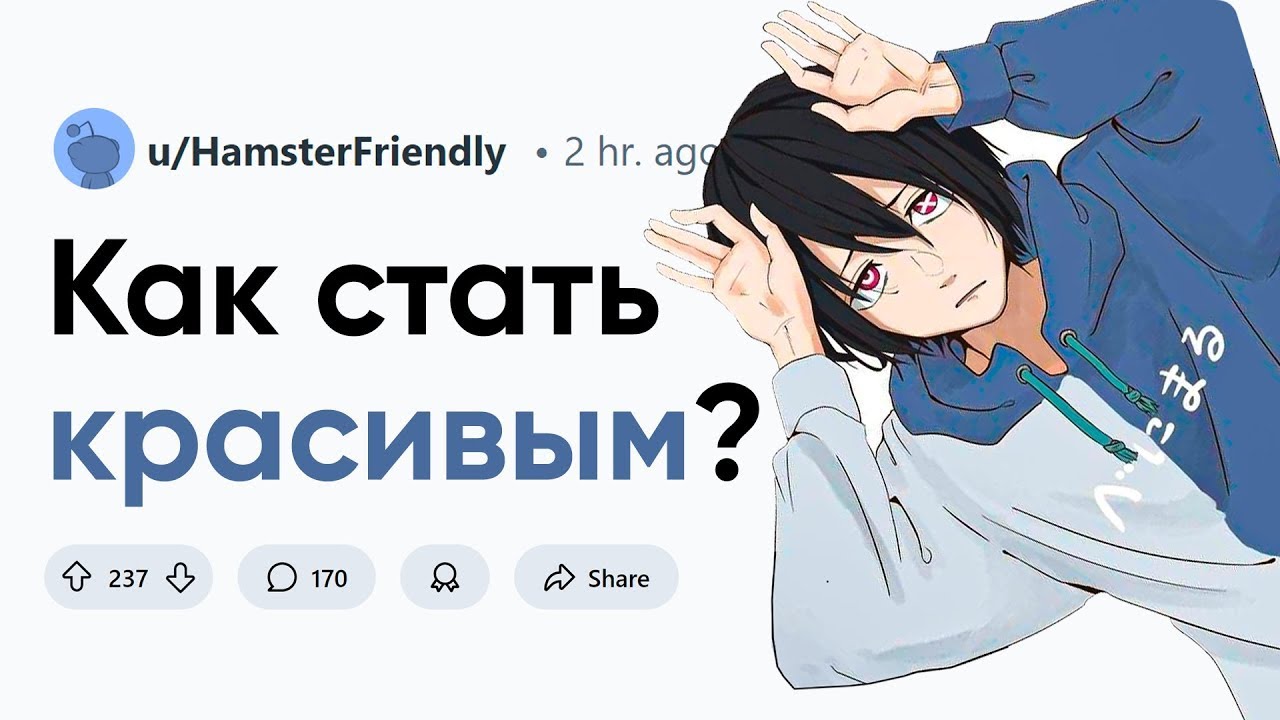Open the post title "Как стать"

point(353,290)
